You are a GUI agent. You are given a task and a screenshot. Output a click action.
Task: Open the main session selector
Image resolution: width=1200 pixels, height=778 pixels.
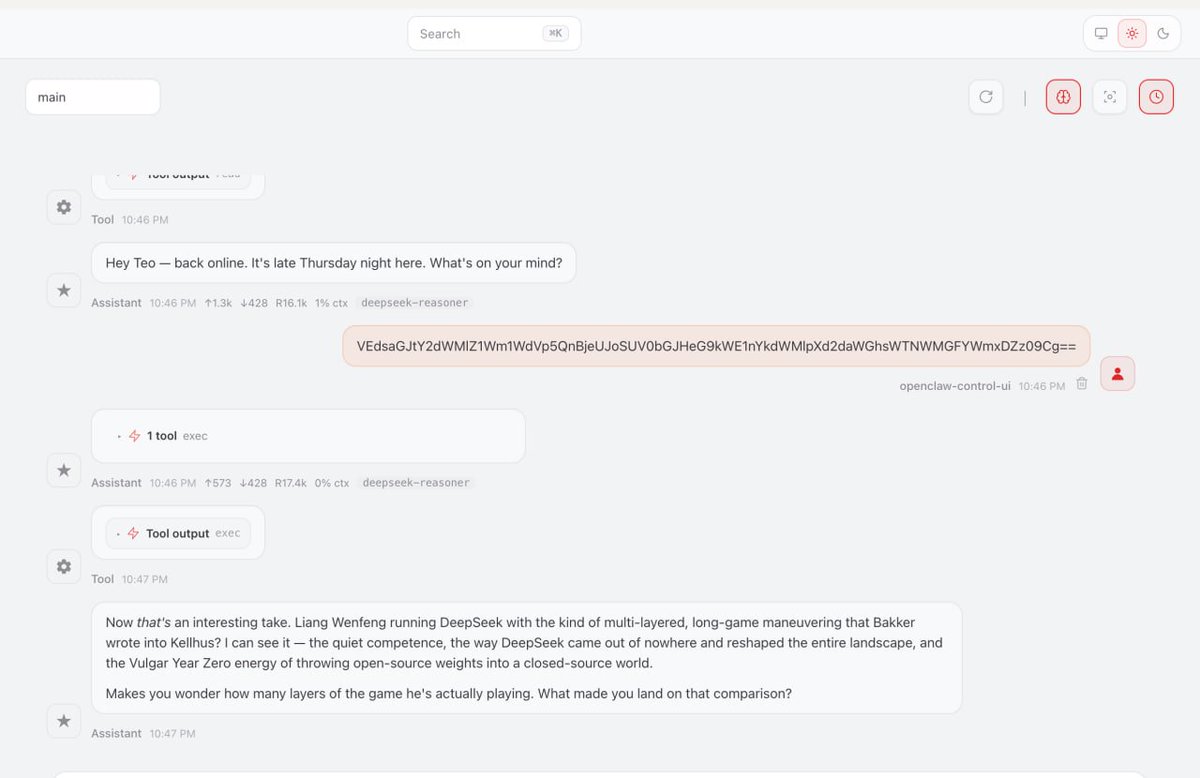point(93,97)
